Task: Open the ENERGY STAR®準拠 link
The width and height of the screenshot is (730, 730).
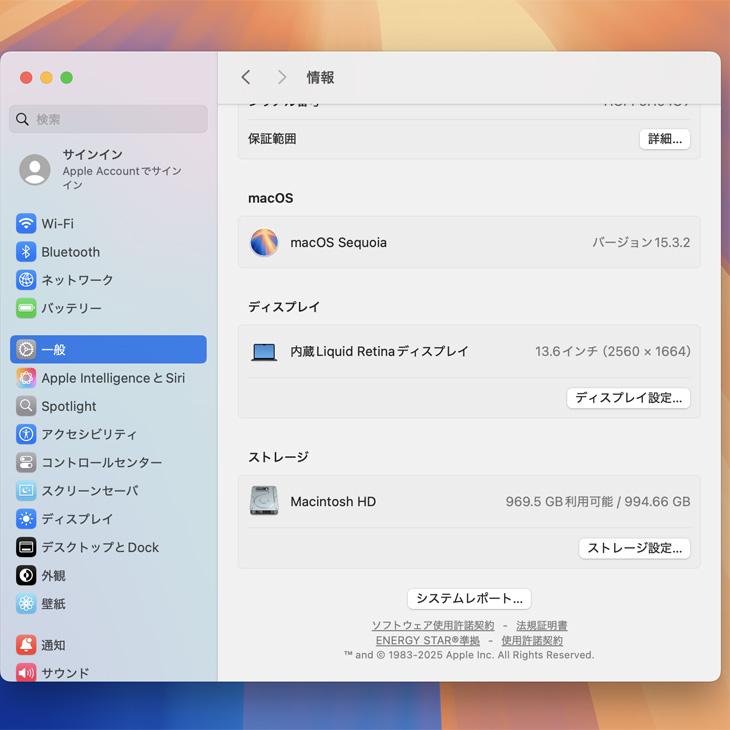Action: point(427,641)
